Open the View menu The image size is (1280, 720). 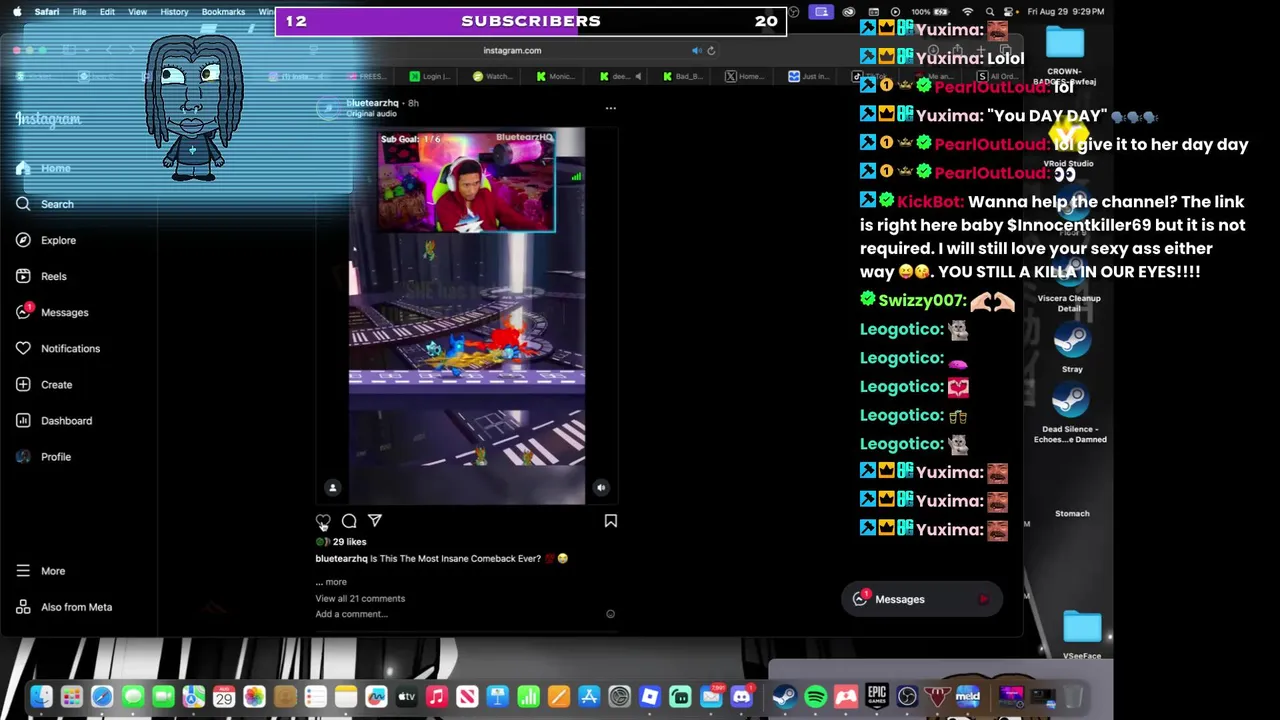click(137, 12)
